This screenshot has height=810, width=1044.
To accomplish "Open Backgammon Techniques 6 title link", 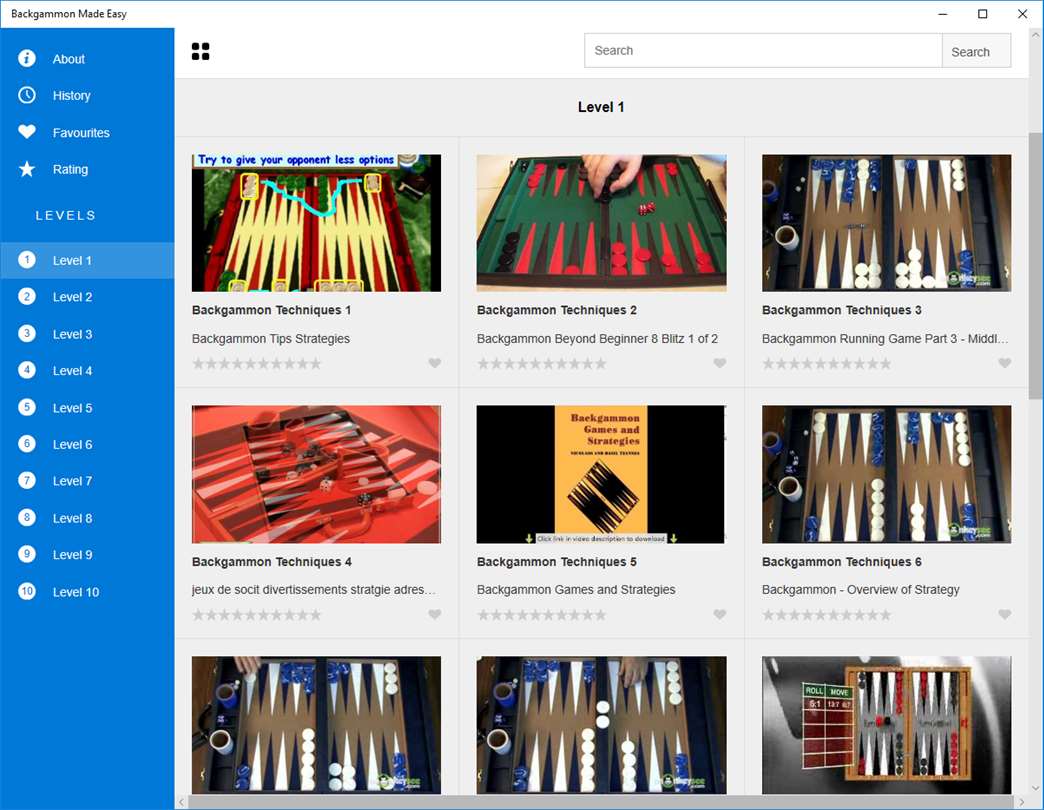I will point(842,562).
